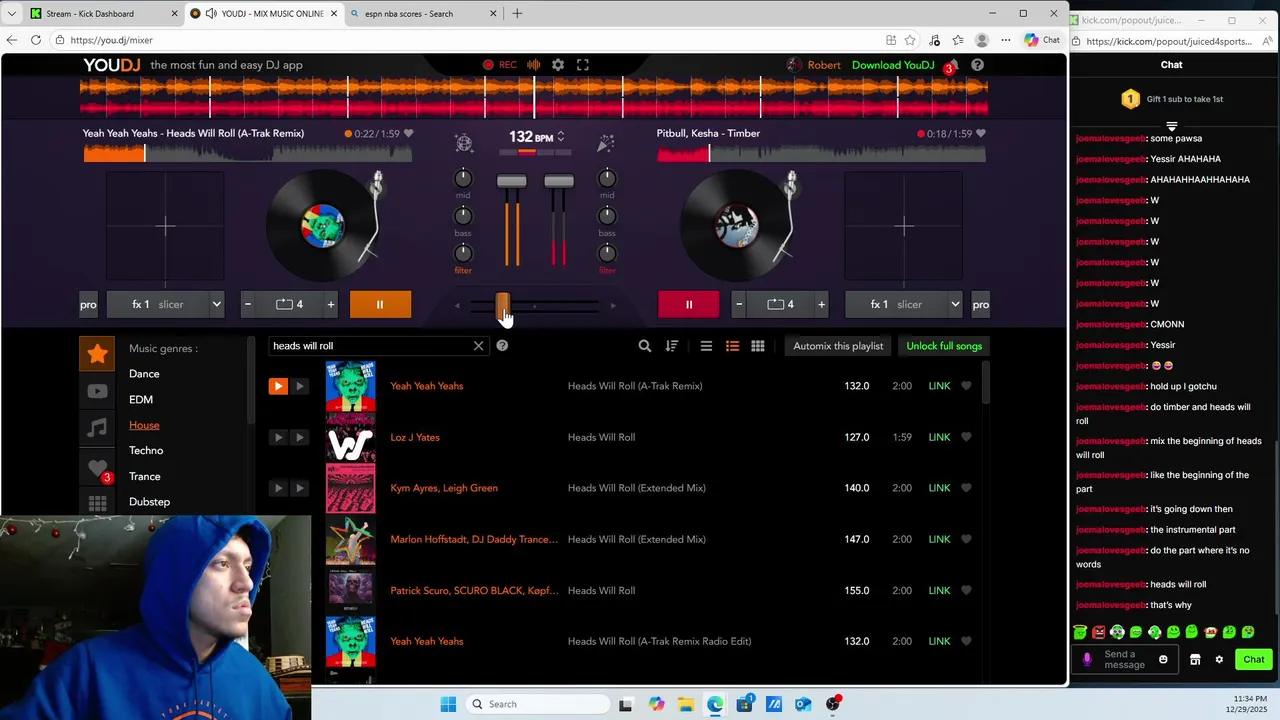Select the EDM genre

click(x=141, y=399)
